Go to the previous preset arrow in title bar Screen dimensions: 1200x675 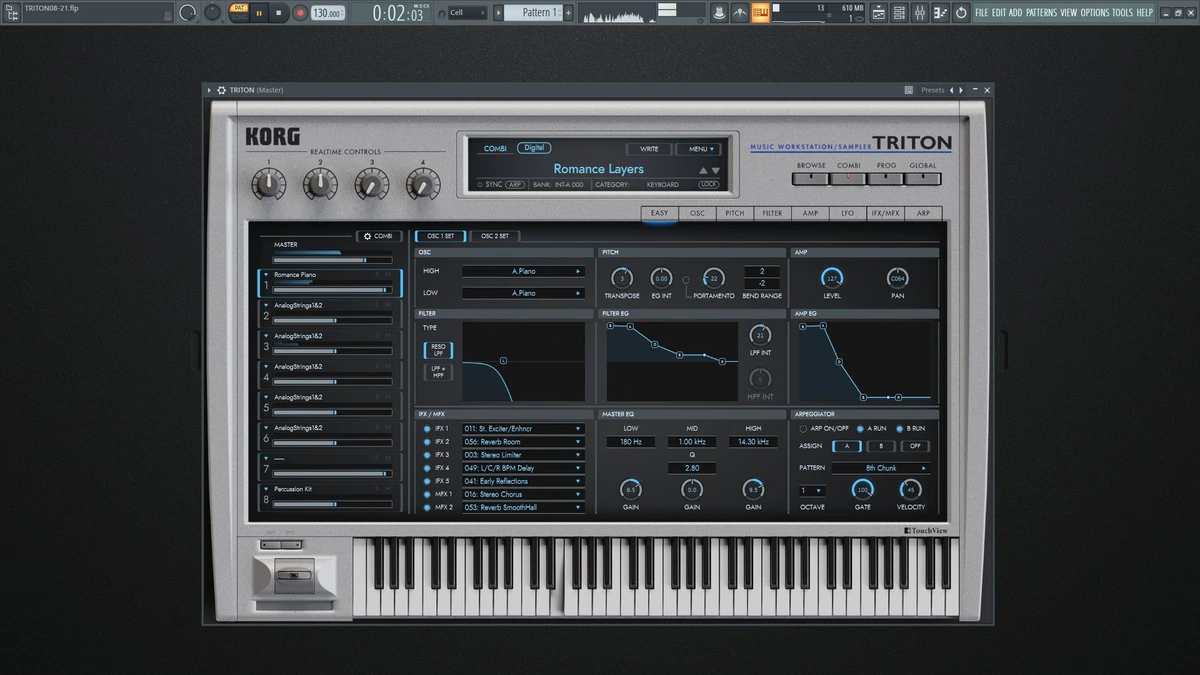[951, 90]
